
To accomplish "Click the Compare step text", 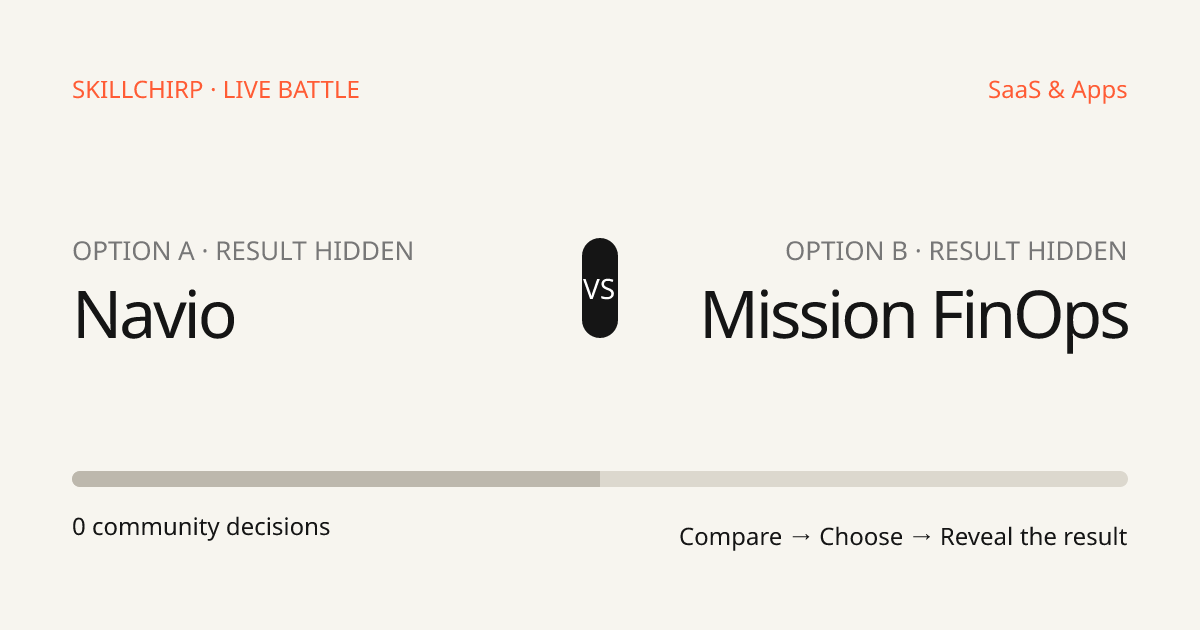I will (x=730, y=537).
